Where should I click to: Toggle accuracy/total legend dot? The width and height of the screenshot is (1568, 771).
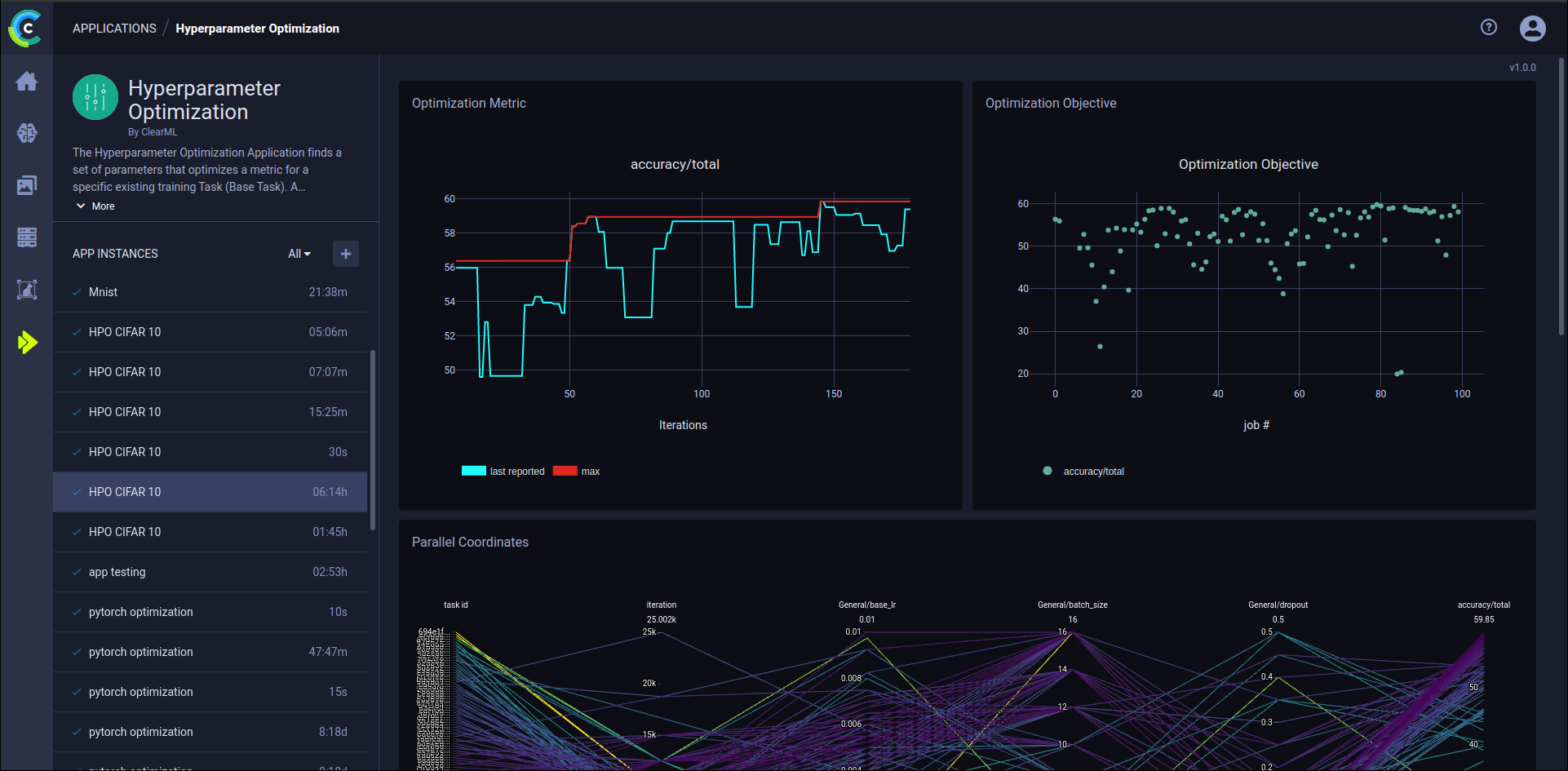pos(1048,471)
